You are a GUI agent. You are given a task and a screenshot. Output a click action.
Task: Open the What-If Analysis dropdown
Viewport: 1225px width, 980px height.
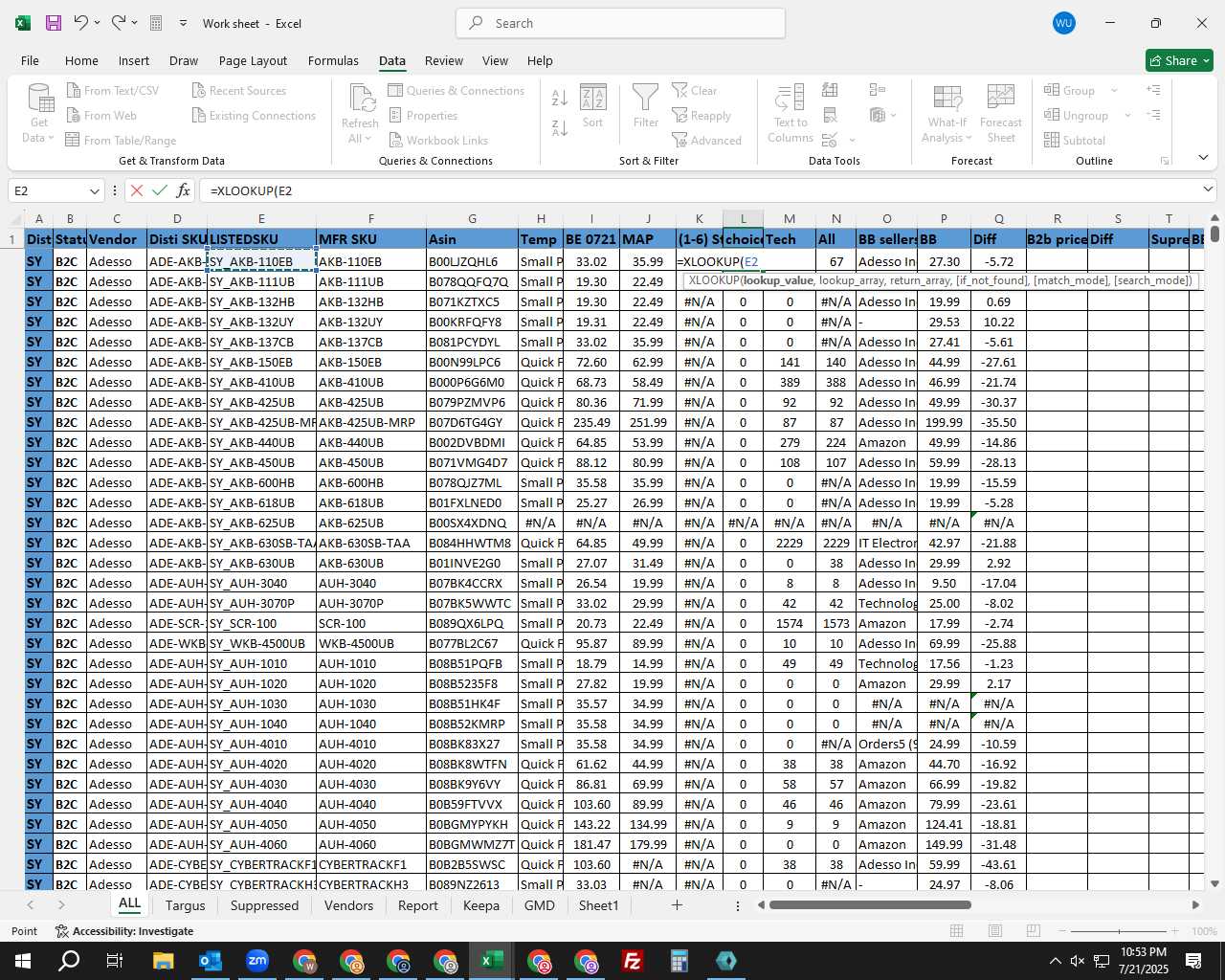(x=947, y=130)
